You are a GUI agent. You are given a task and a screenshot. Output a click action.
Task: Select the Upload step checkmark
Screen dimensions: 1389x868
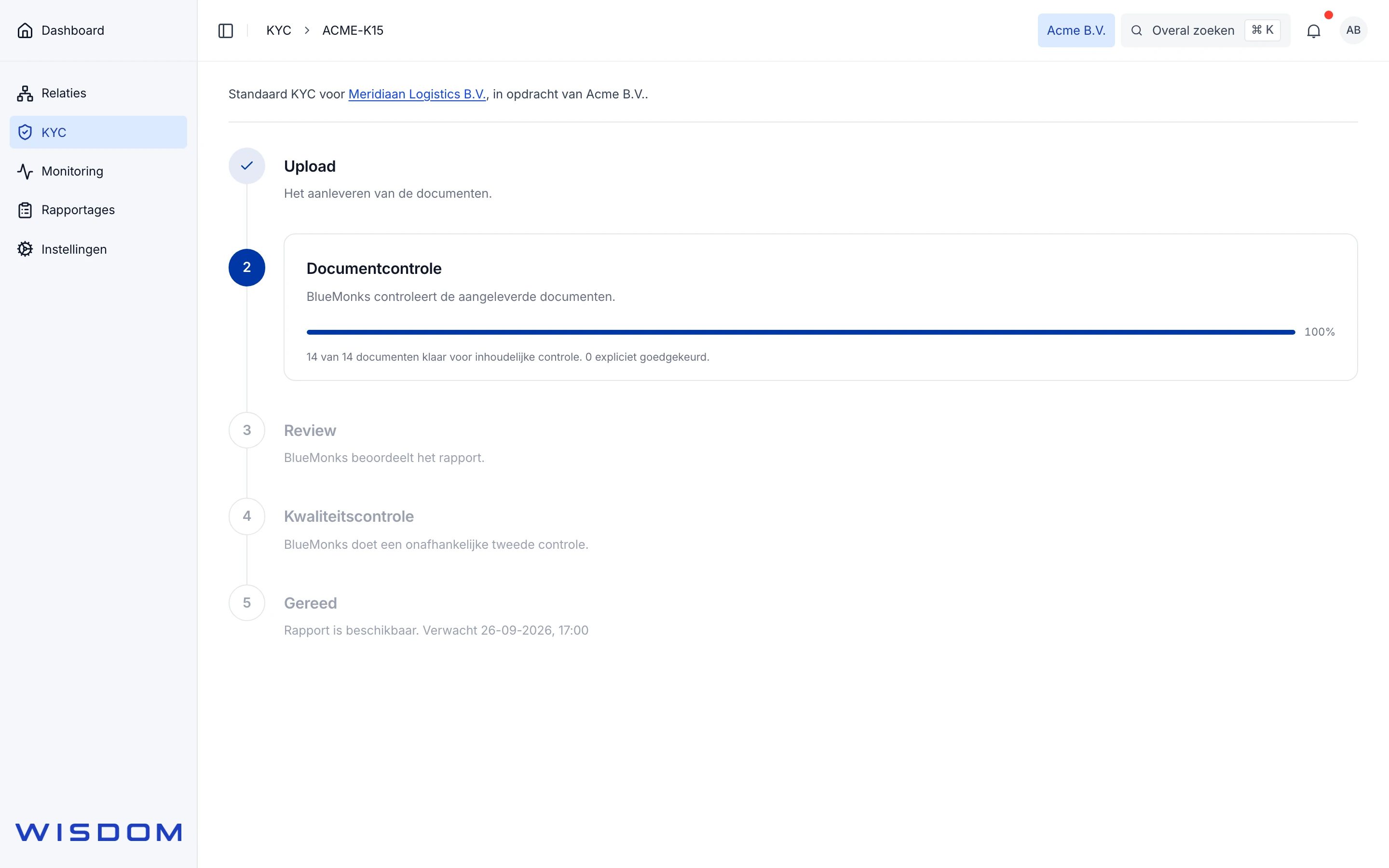click(247, 166)
